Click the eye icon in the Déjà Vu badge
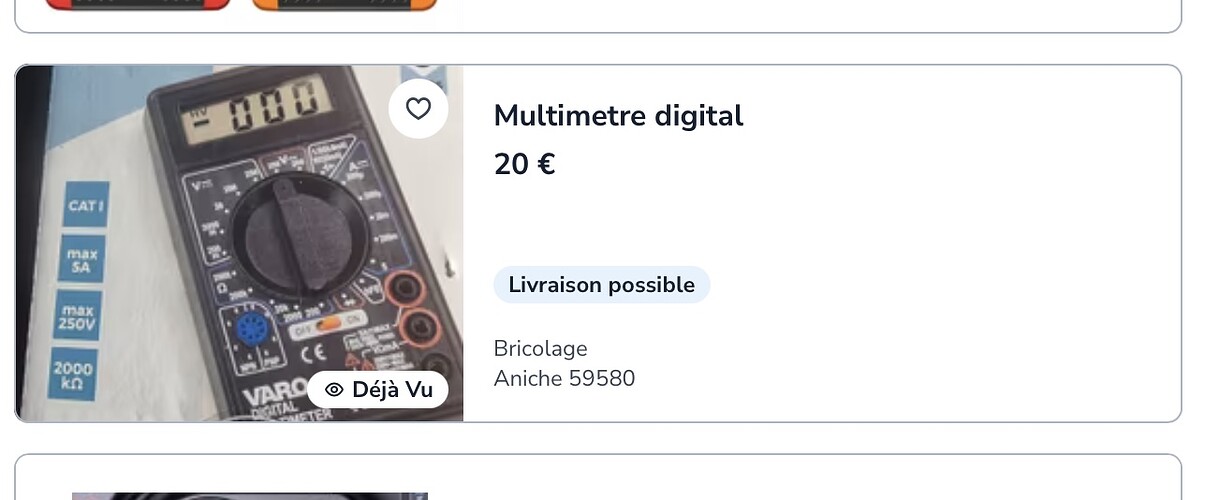 [x=334, y=389]
